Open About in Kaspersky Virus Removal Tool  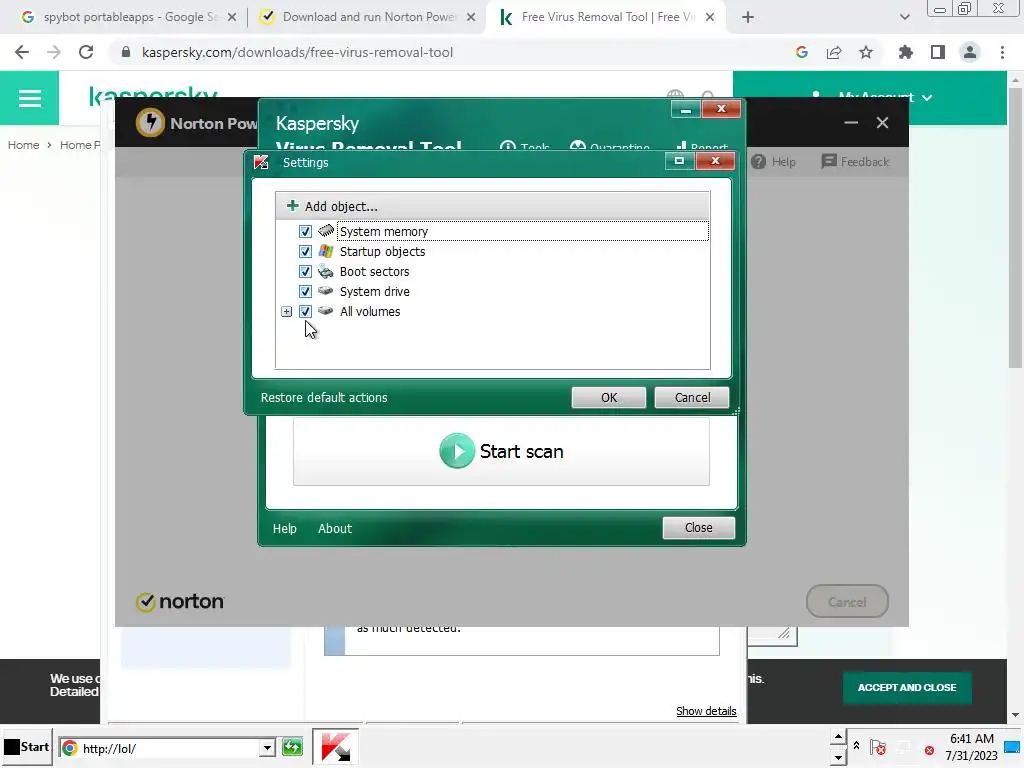click(335, 528)
